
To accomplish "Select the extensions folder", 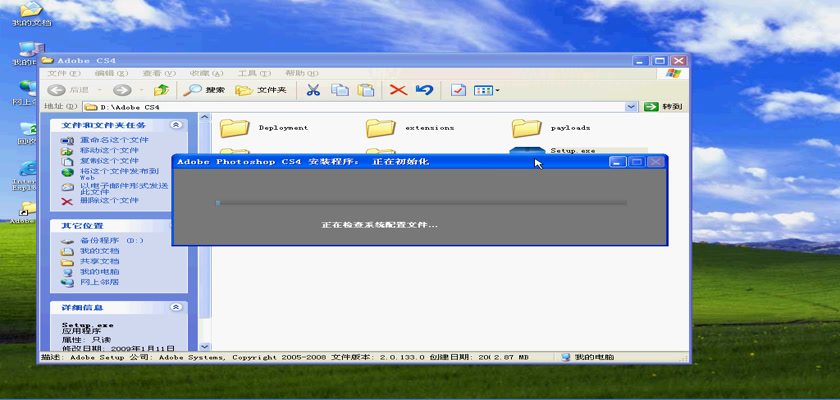I will pyautogui.click(x=410, y=128).
